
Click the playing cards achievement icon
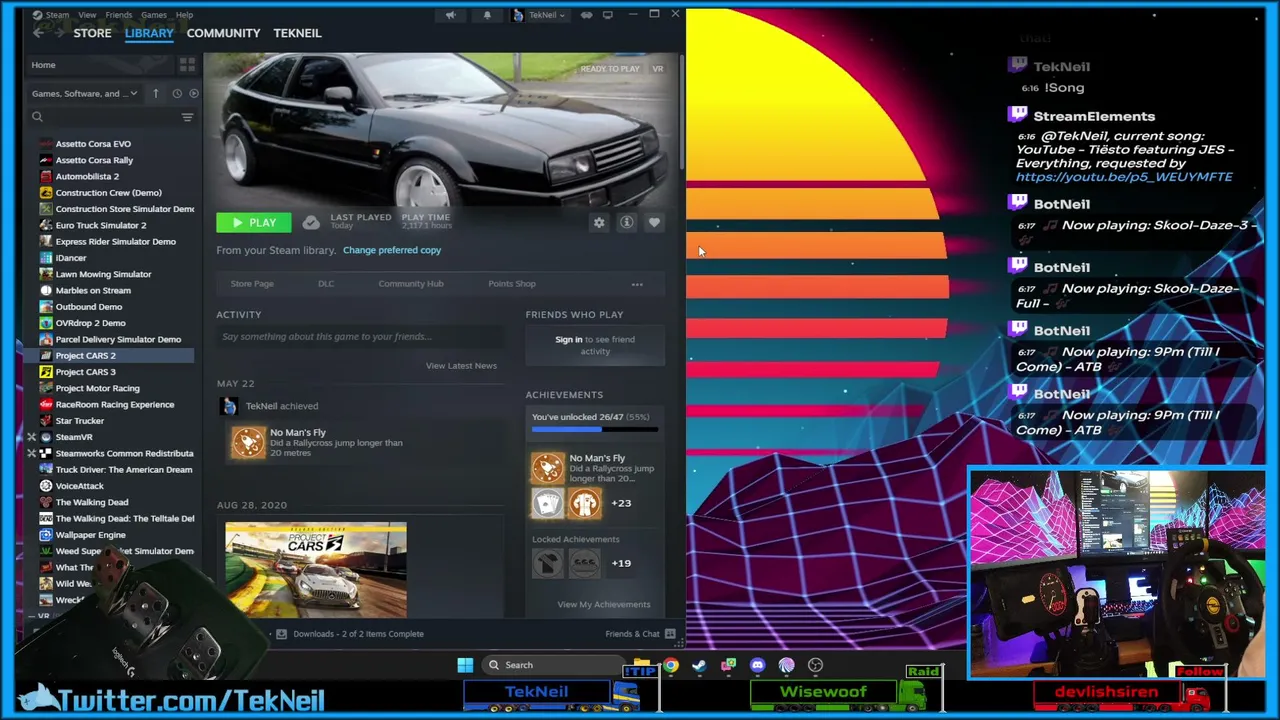[x=548, y=503]
